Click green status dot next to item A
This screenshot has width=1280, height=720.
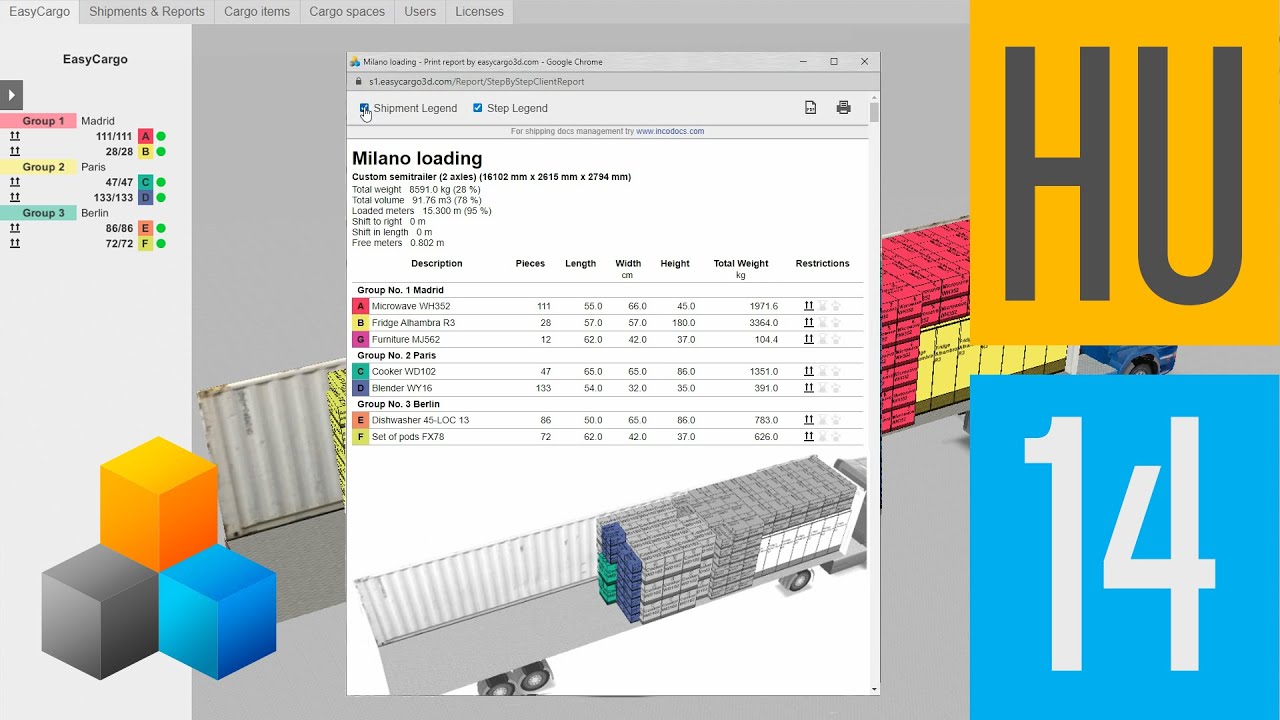tap(161, 136)
